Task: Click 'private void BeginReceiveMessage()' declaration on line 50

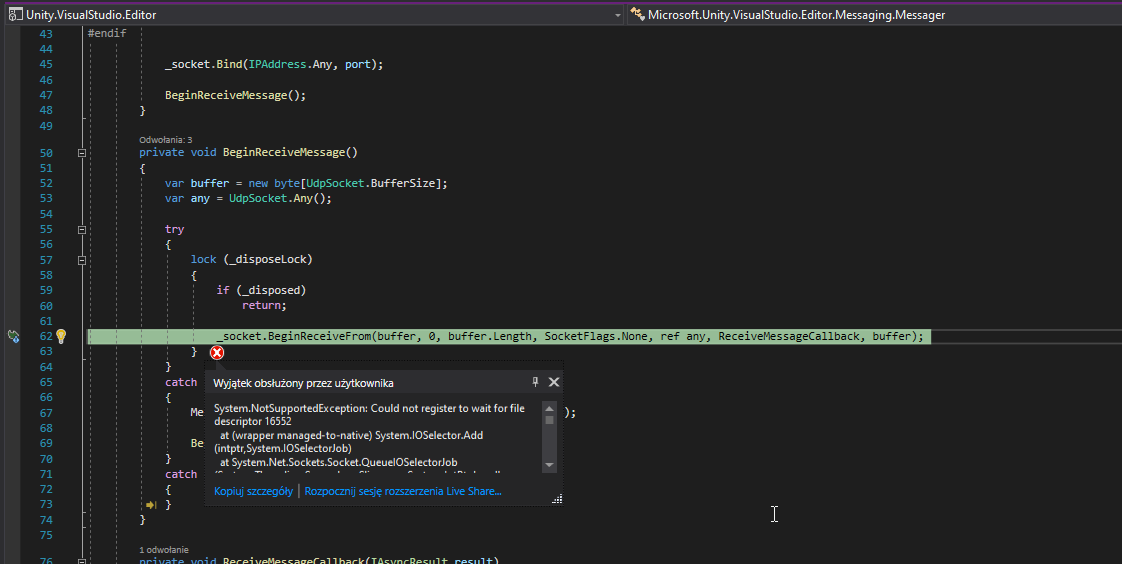Action: tap(248, 152)
